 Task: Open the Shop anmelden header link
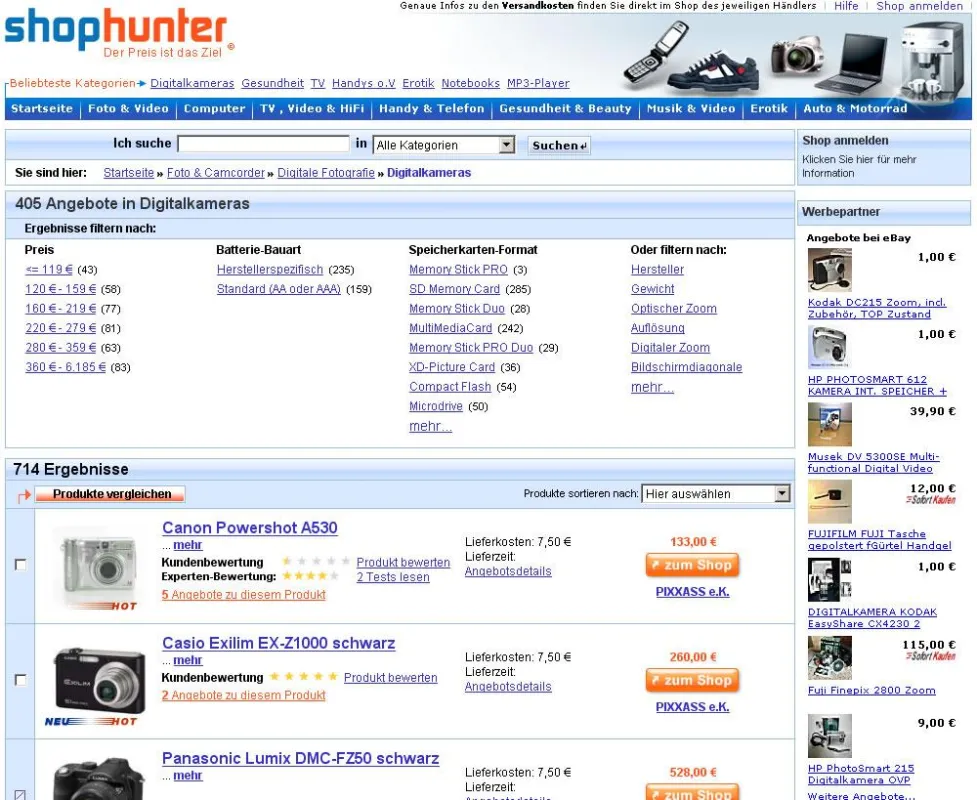[919, 6]
